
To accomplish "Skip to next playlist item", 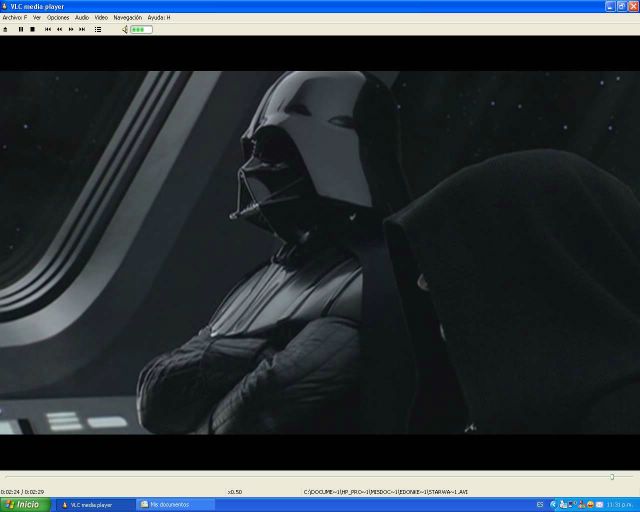I will click(x=82, y=29).
